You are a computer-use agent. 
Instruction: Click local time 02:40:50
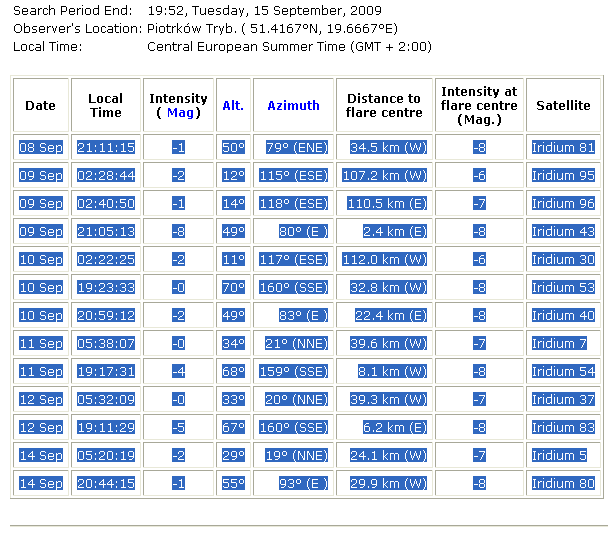tap(106, 203)
